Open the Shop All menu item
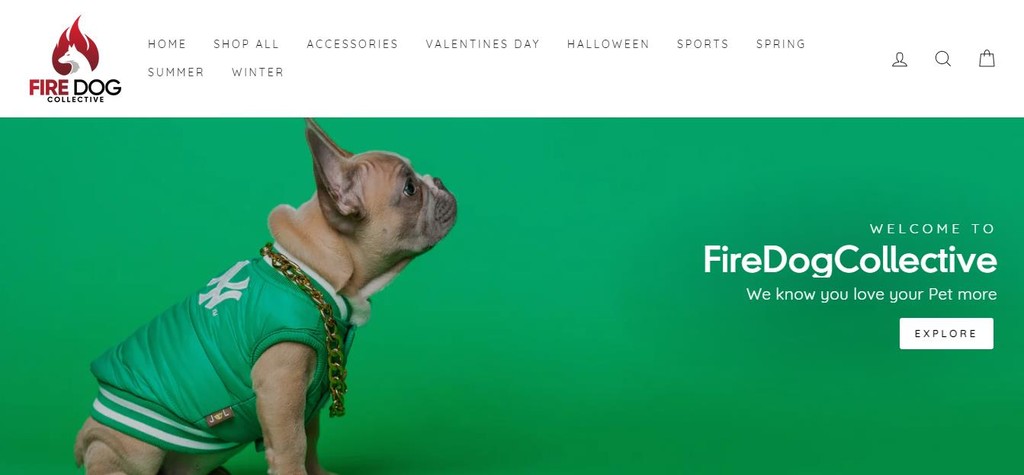The height and width of the screenshot is (475, 1024). pyautogui.click(x=246, y=44)
